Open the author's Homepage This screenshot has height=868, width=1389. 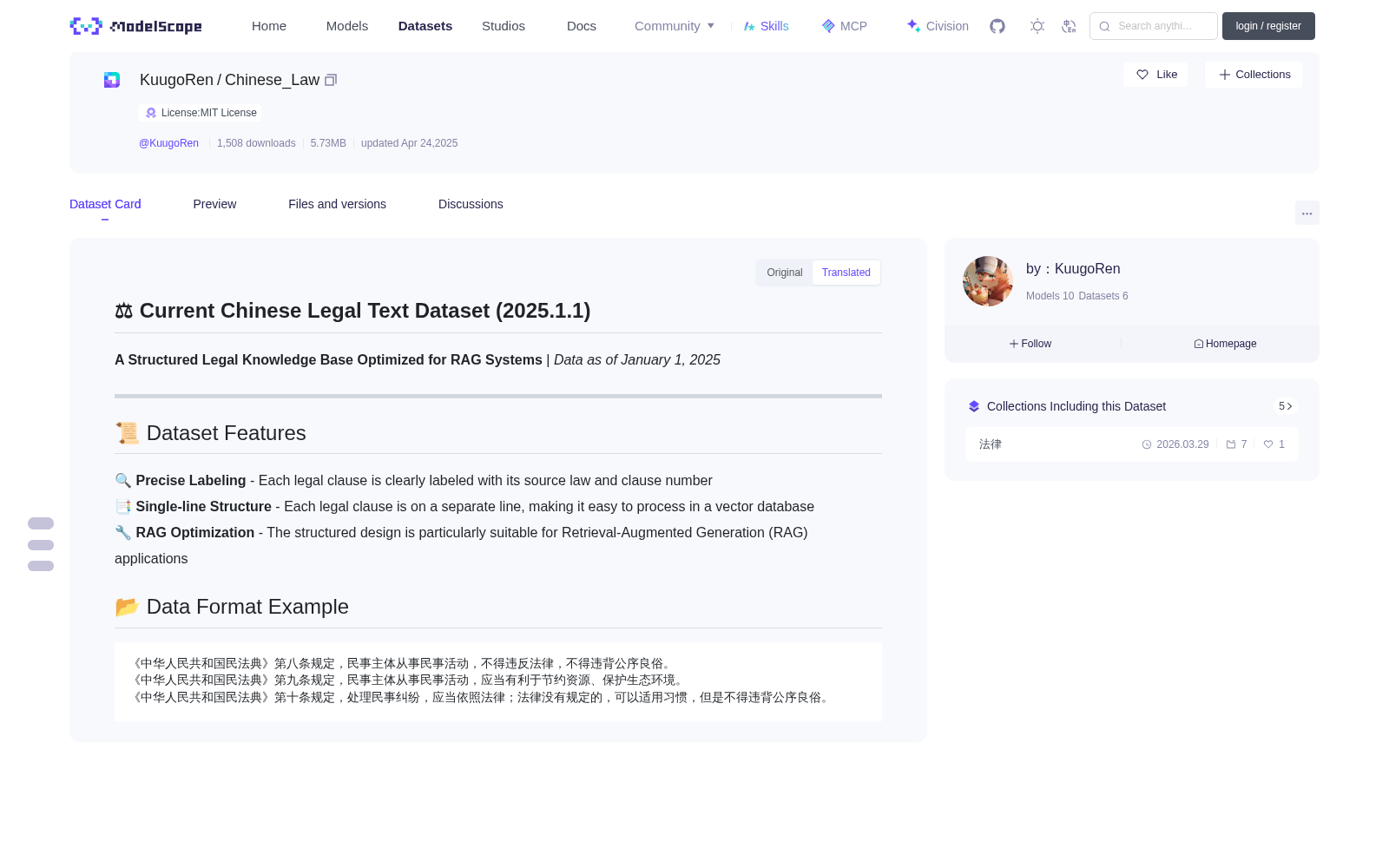point(1225,344)
